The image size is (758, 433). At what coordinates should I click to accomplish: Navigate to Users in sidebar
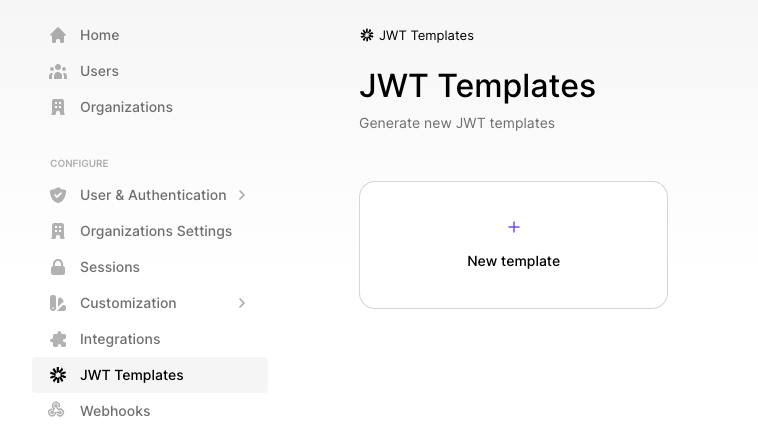click(99, 71)
